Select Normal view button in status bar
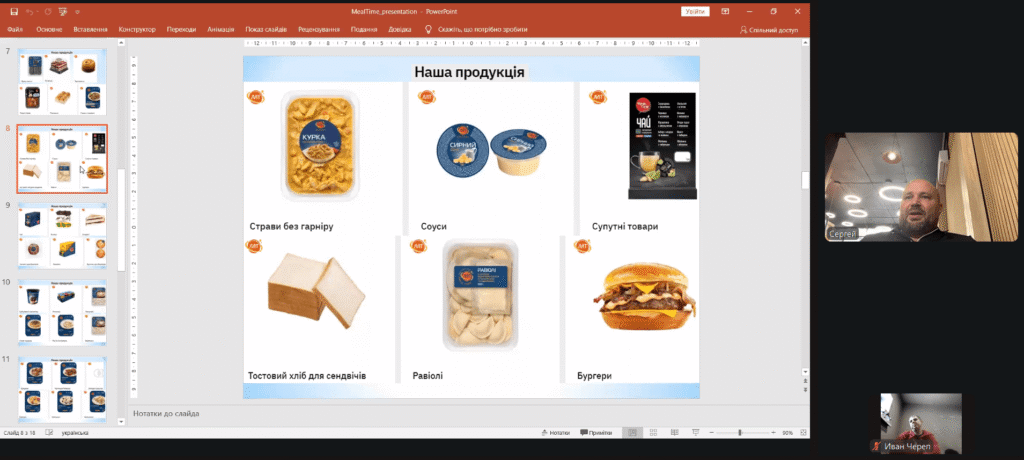 632,432
